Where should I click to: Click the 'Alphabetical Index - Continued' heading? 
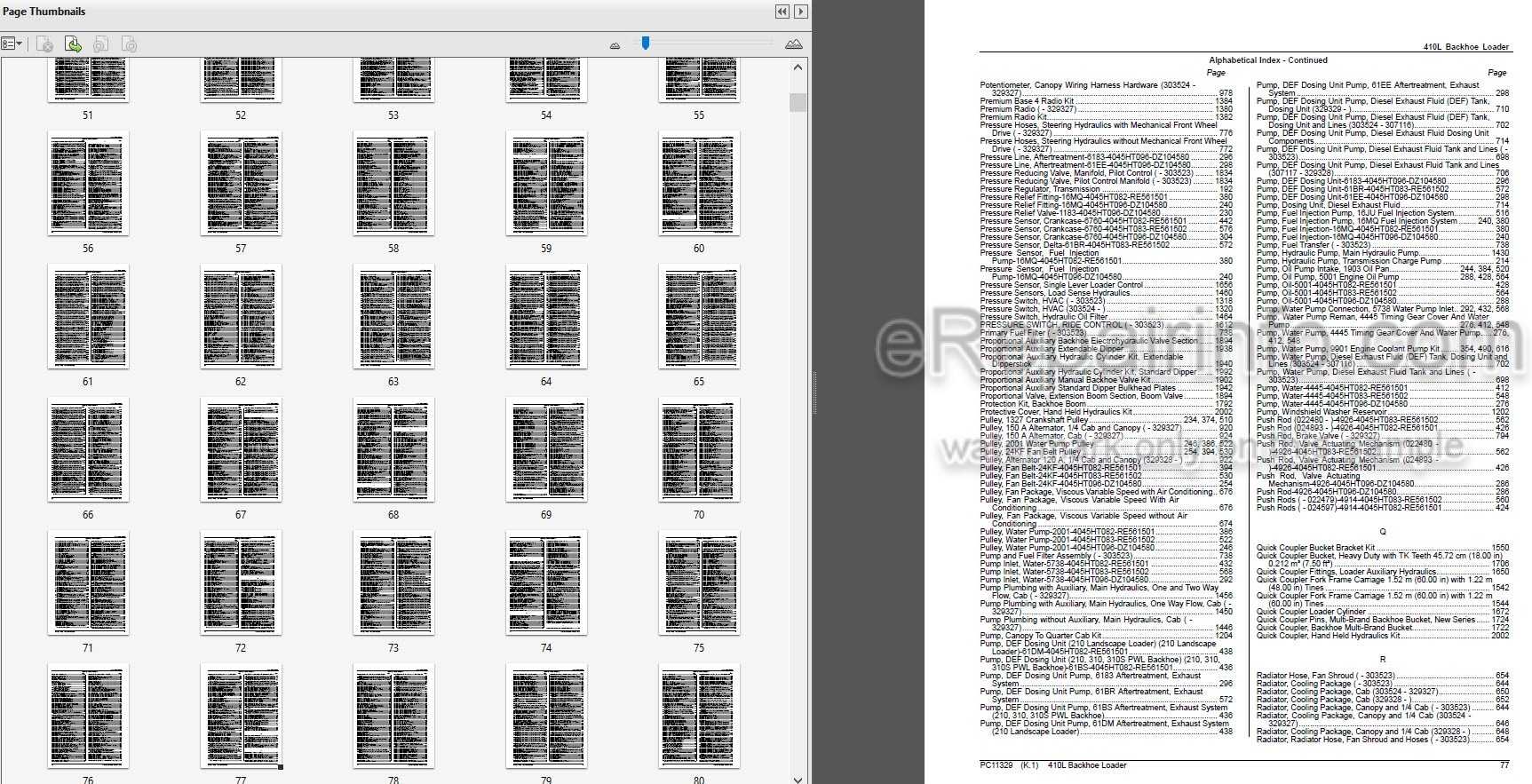point(1268,60)
